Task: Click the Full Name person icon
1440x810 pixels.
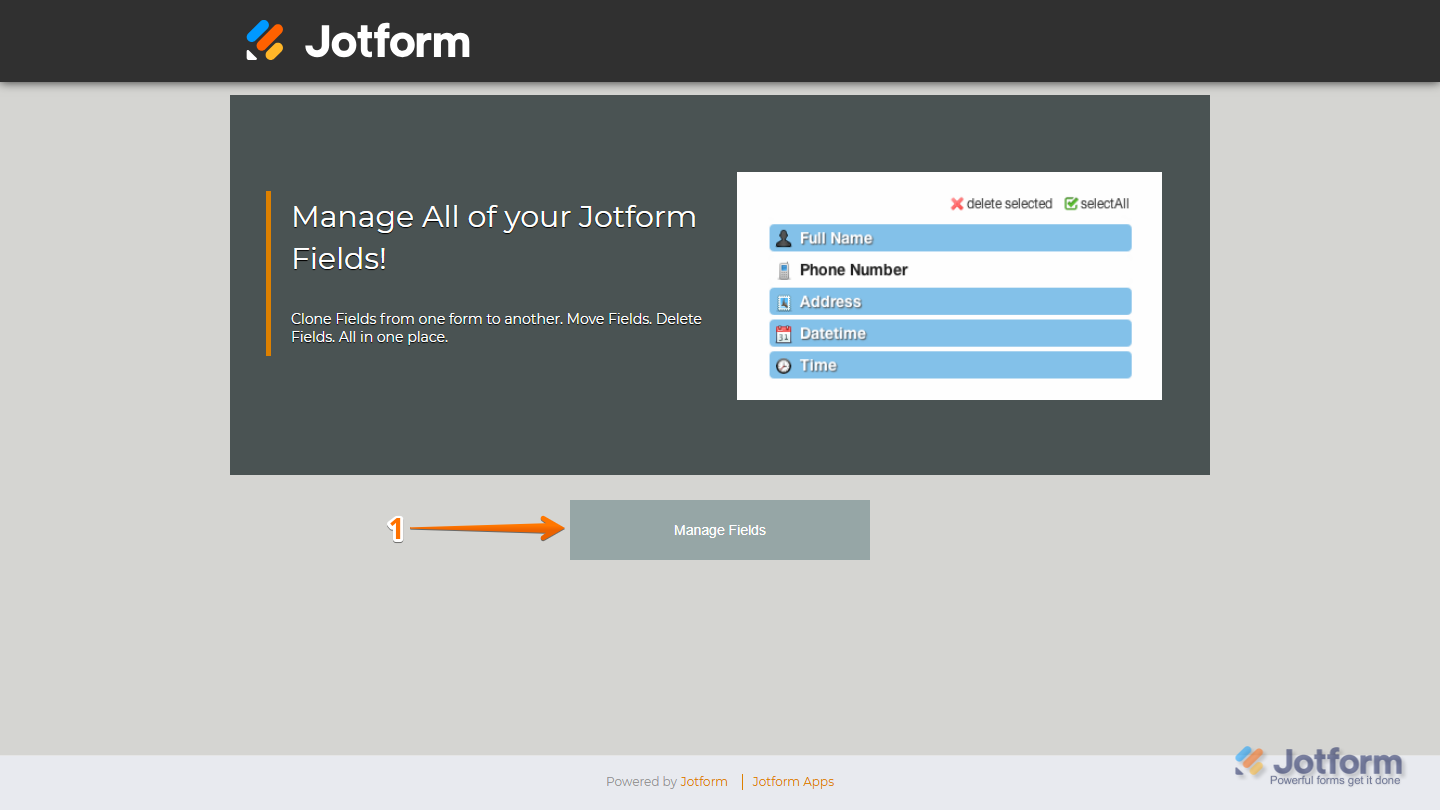Action: coord(784,238)
